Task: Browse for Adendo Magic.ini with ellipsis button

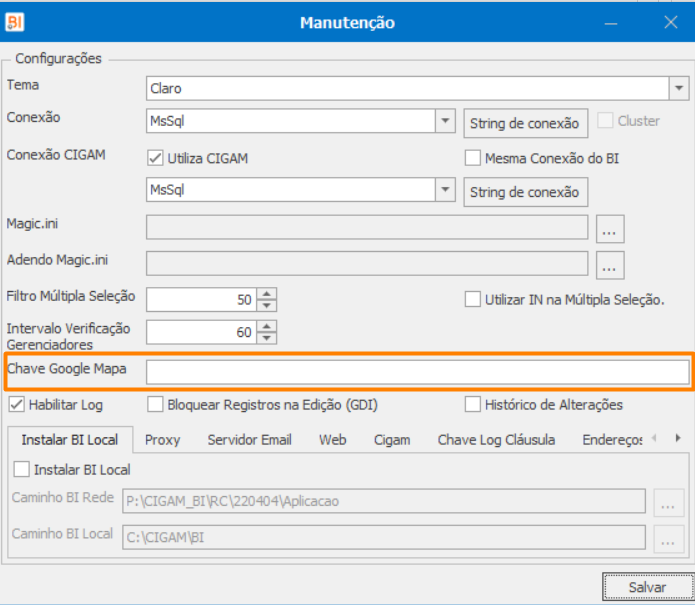Action: pos(610,264)
